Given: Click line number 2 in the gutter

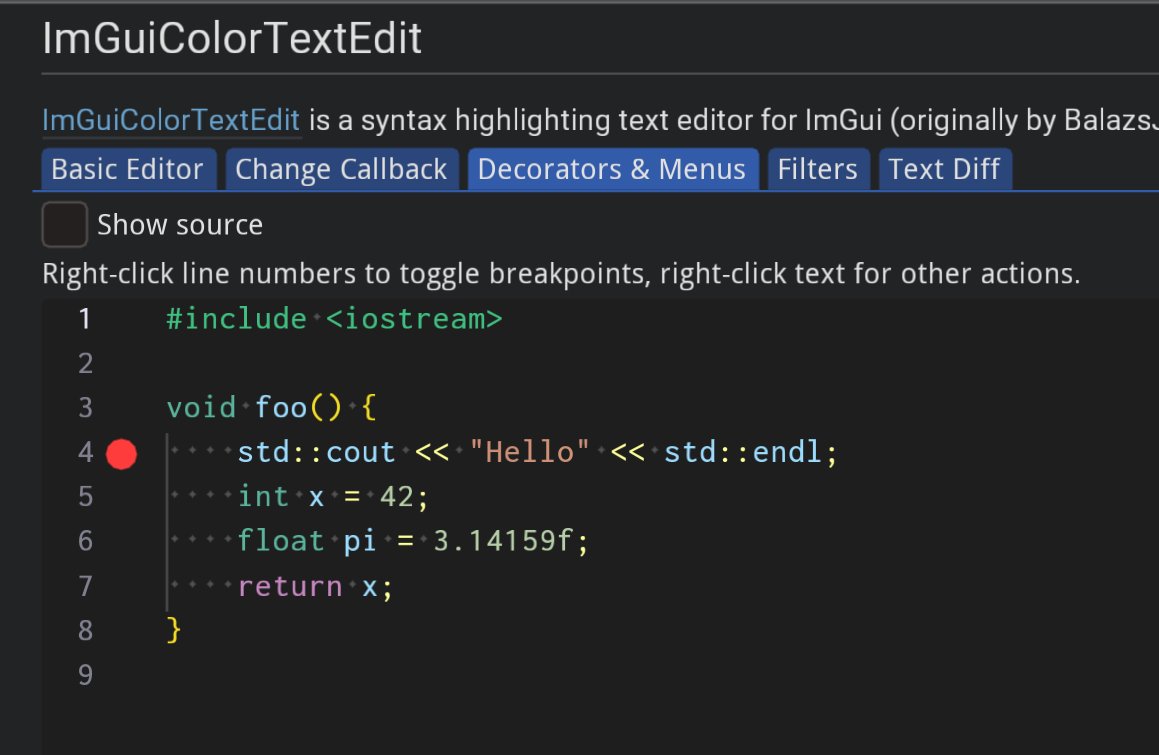Looking at the screenshot, I should coord(85,363).
